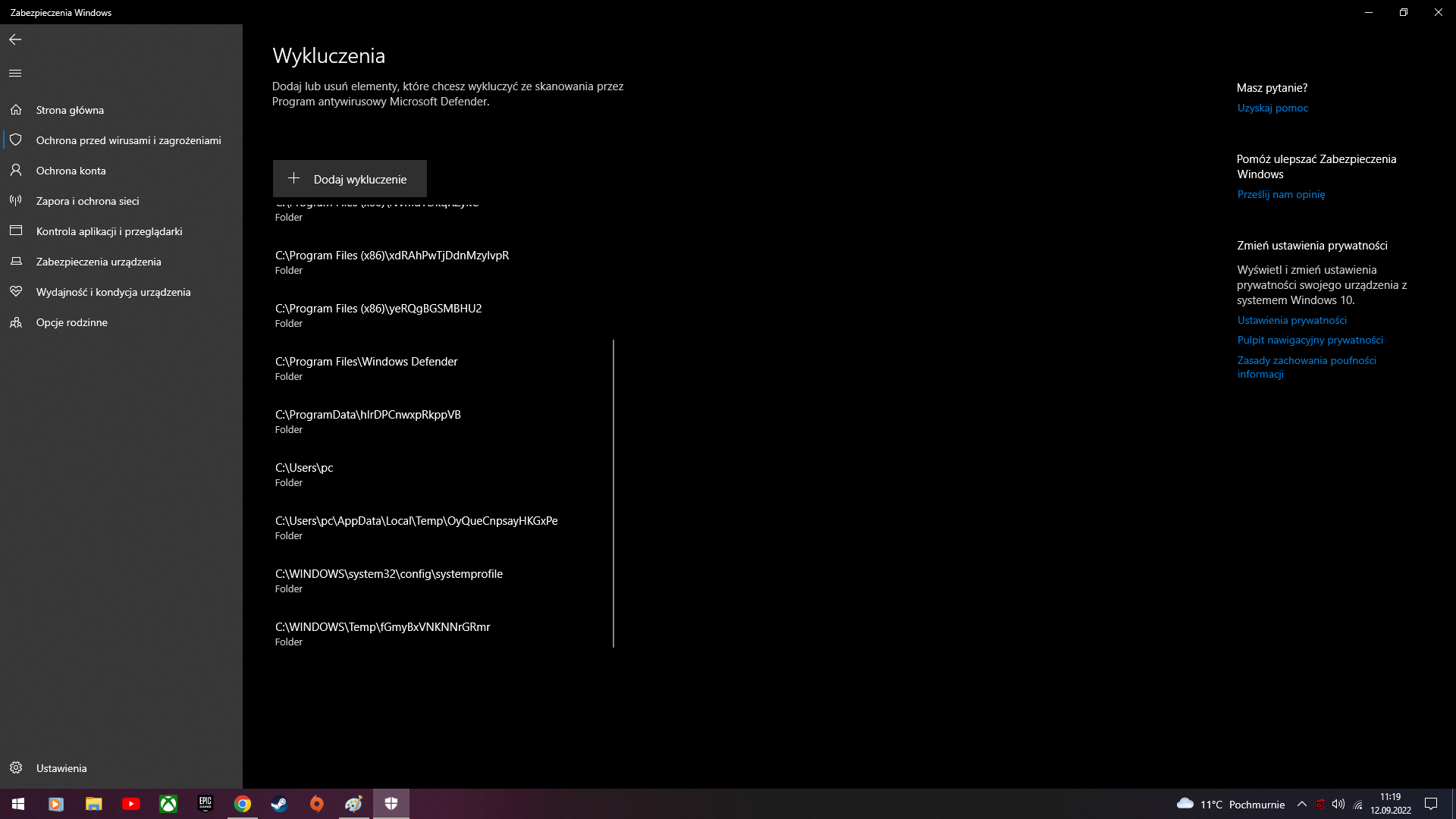
Task: Click the Dodaj wykluczenie button
Action: (x=350, y=179)
